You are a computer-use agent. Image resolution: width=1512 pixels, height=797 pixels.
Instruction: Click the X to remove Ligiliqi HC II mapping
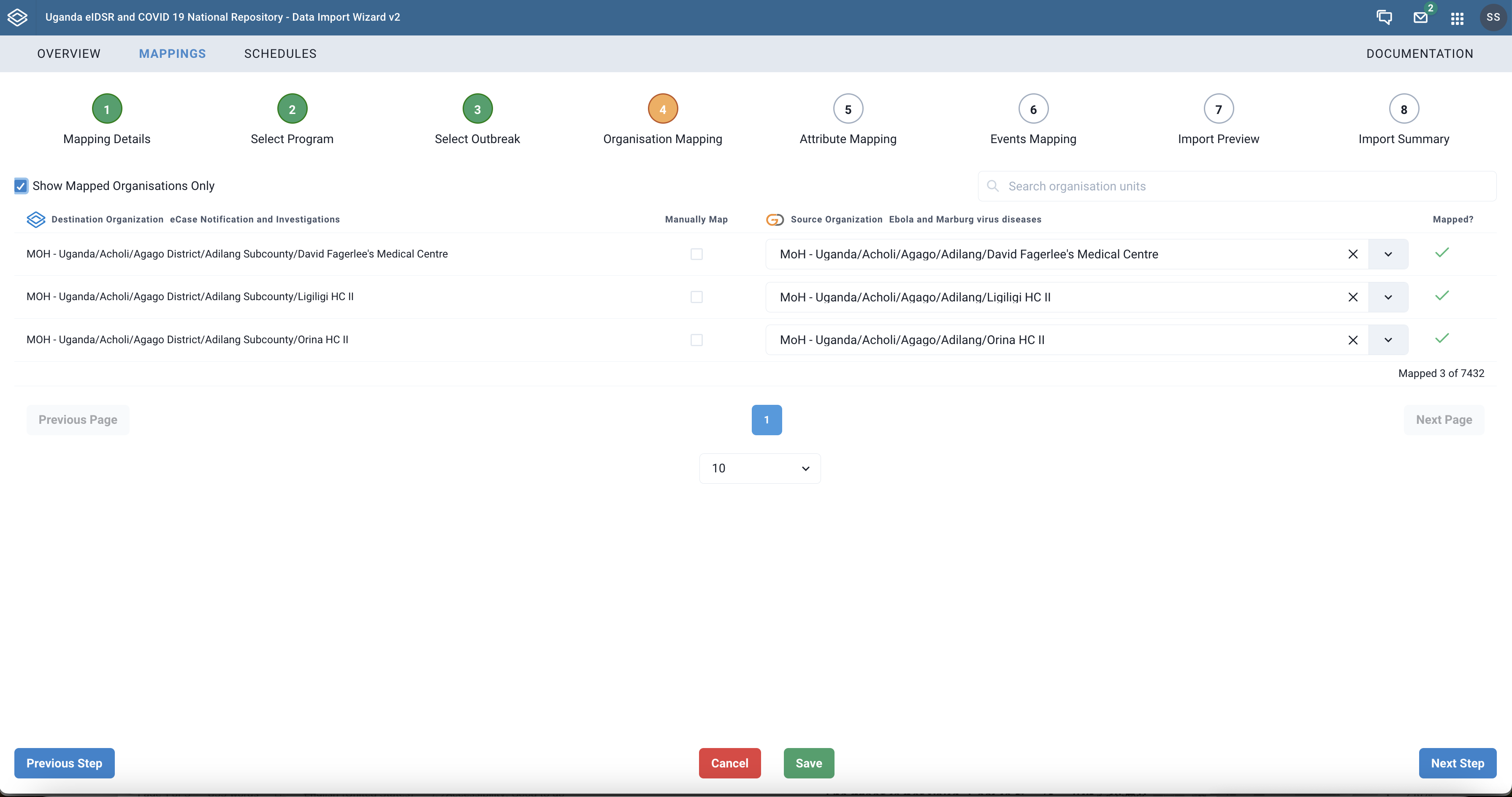coord(1353,296)
